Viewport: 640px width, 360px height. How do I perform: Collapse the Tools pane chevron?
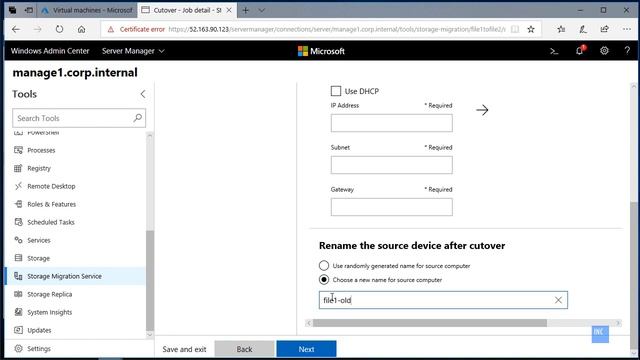143,94
